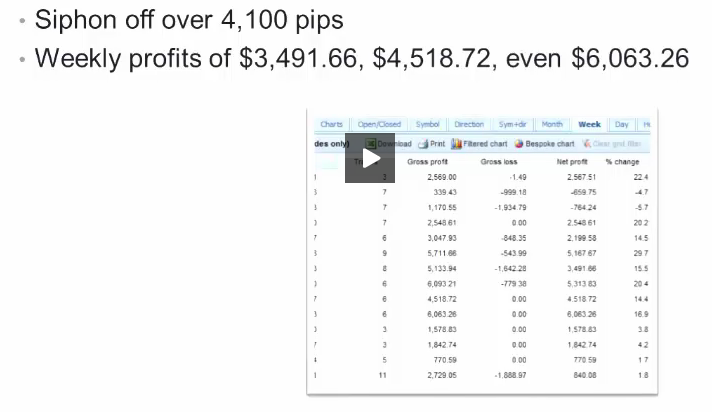712x412 pixels.
Task: Switch to the Charts tab
Action: tap(331, 125)
